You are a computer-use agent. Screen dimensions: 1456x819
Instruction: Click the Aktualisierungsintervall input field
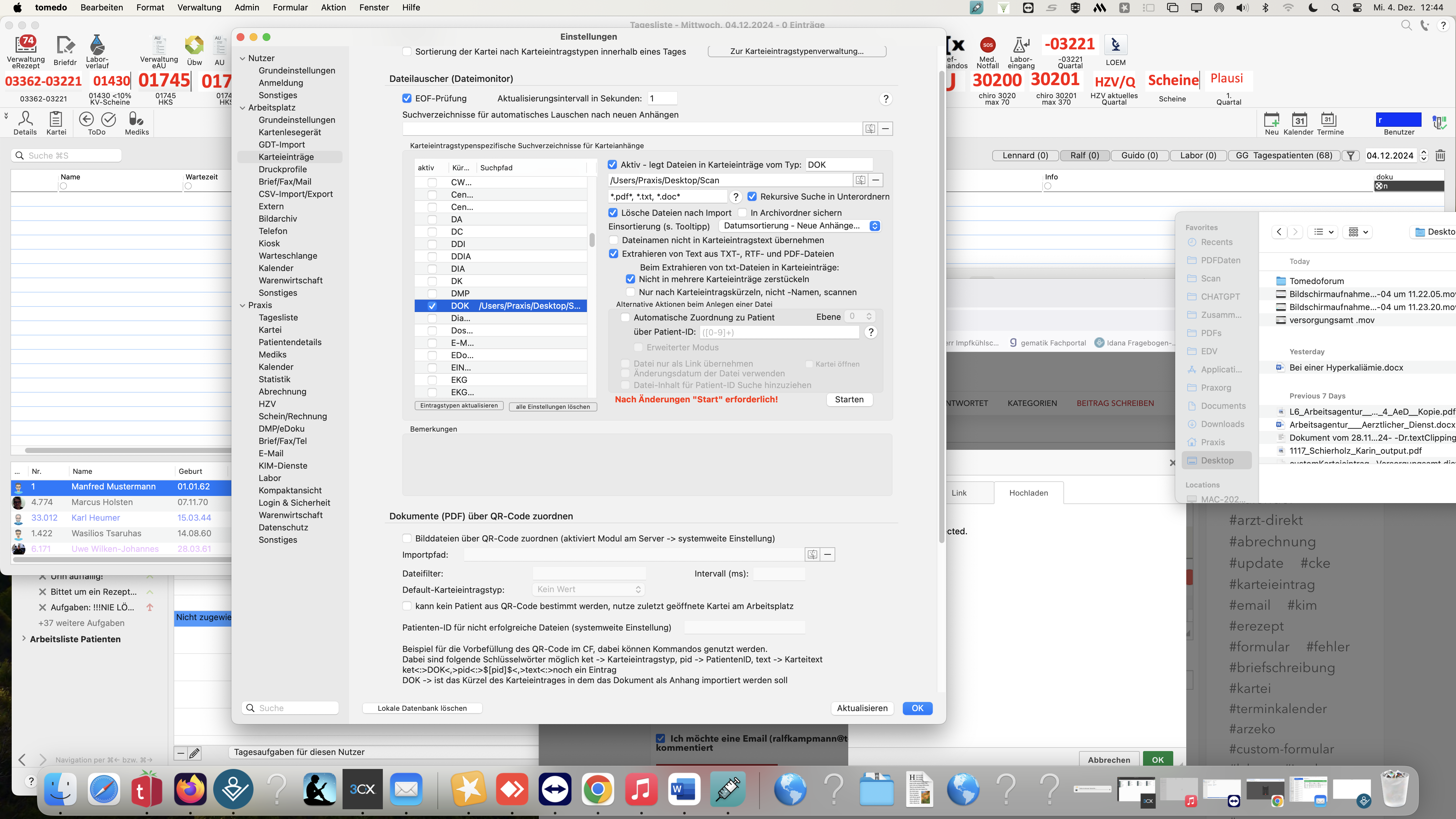coord(662,98)
